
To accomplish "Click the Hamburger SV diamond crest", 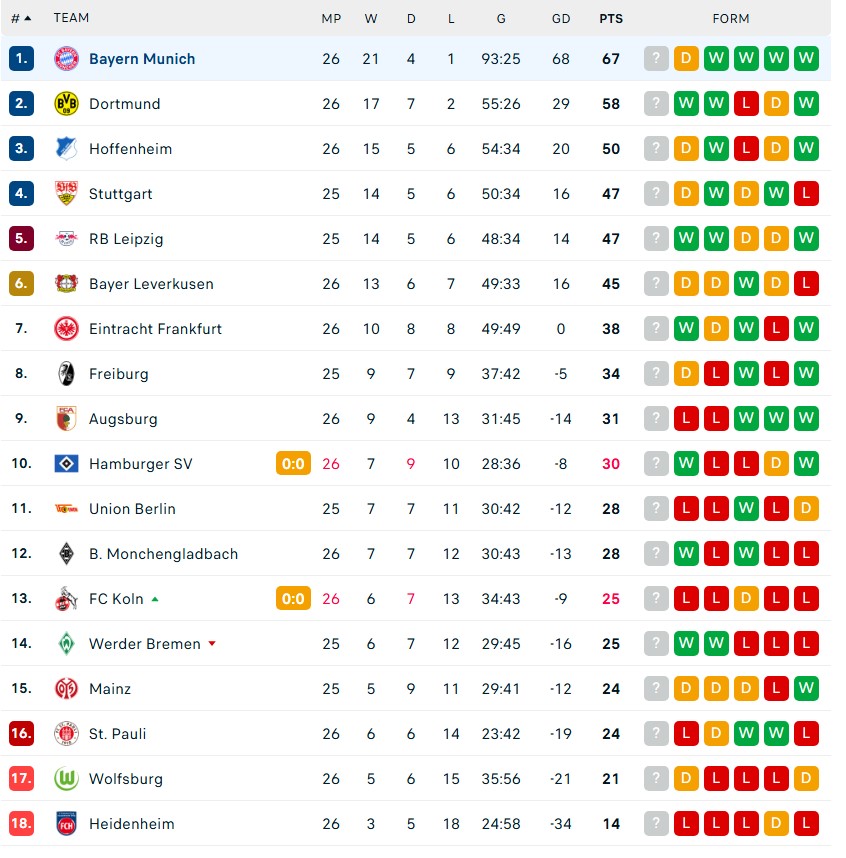I will click(x=67, y=463).
